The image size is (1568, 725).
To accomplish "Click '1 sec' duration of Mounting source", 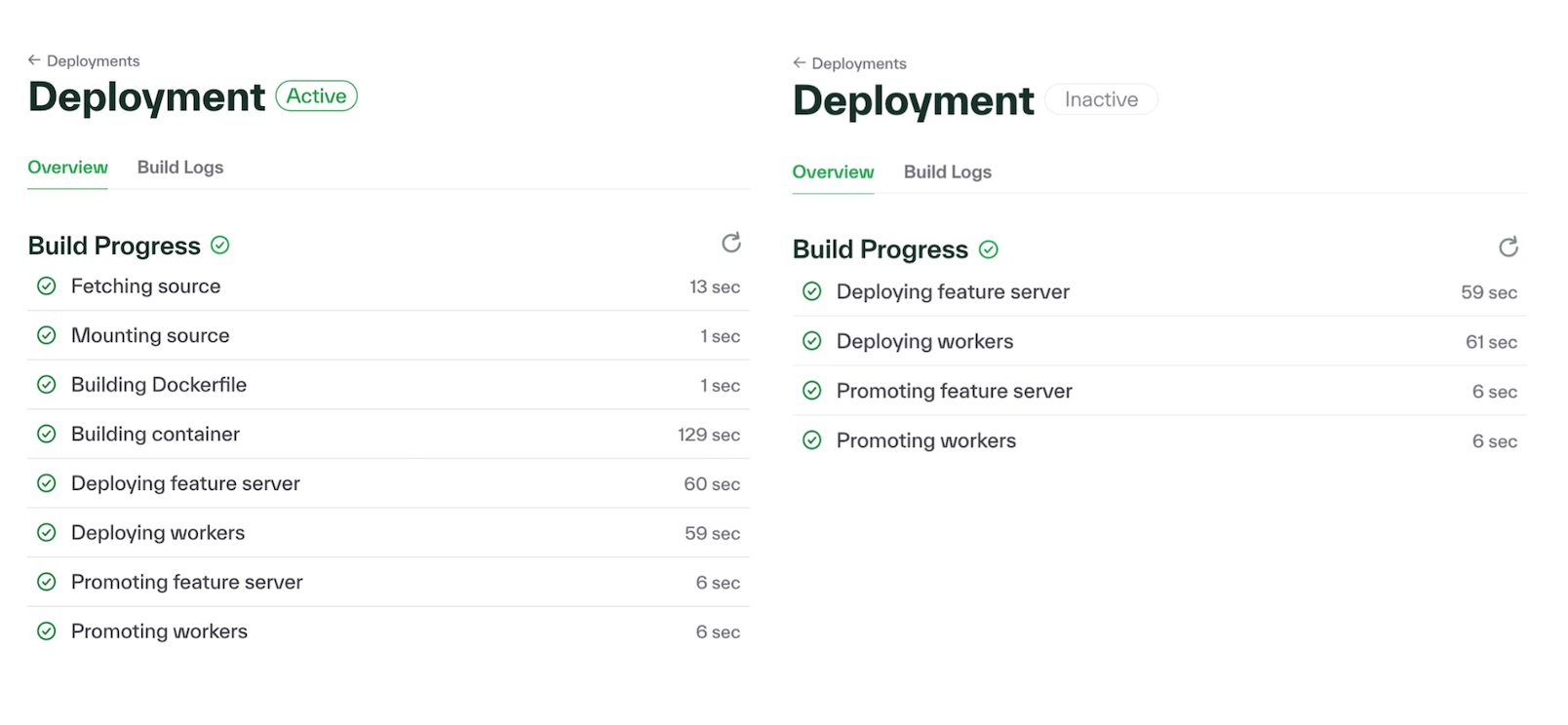I will pos(720,336).
